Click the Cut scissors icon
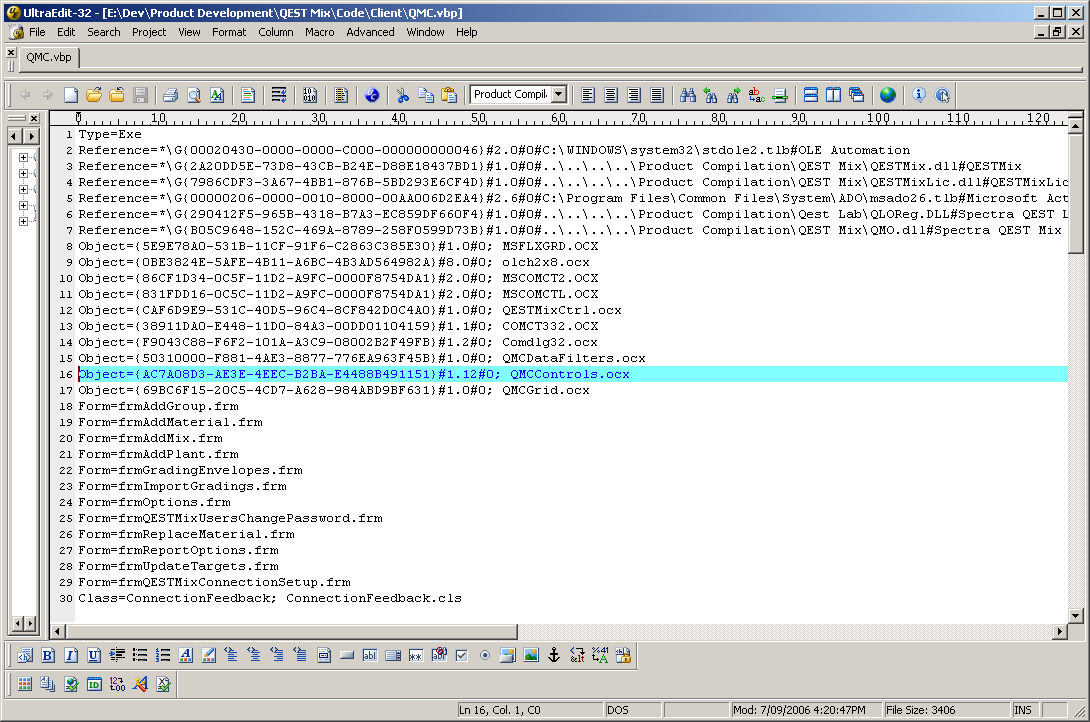This screenshot has width=1090, height=722. [402, 95]
